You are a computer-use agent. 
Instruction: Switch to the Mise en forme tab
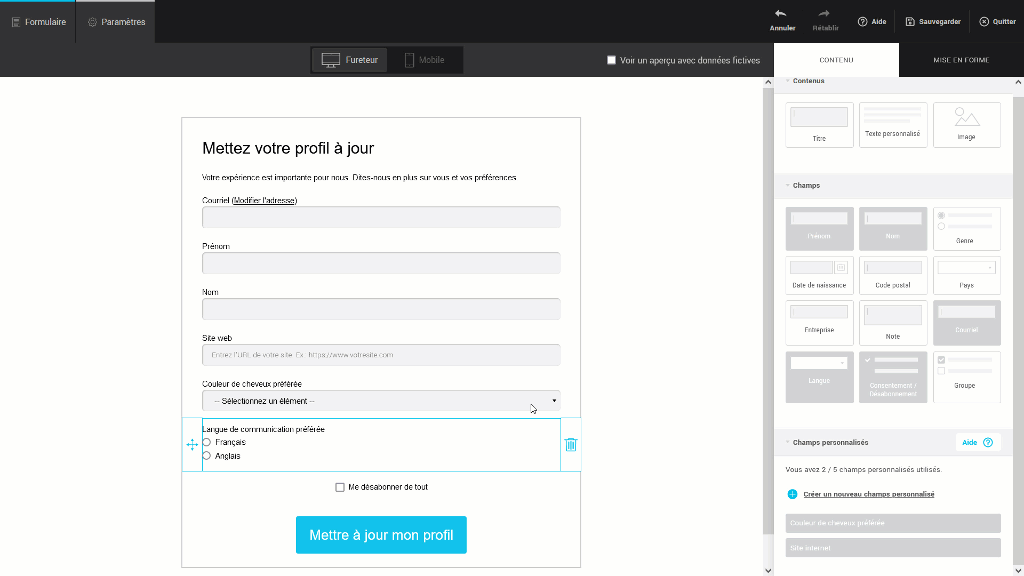(960, 60)
